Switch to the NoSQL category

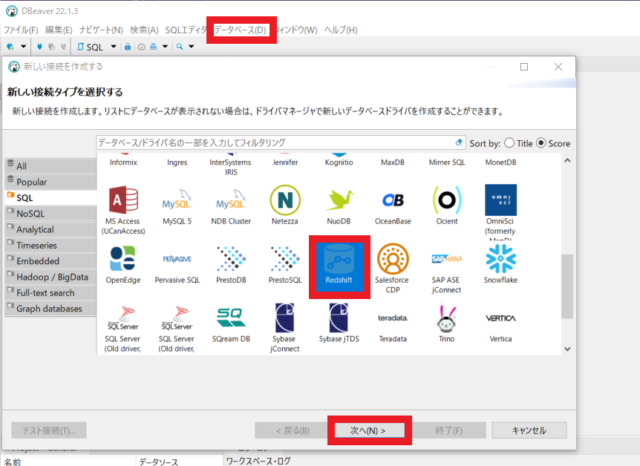point(51,213)
